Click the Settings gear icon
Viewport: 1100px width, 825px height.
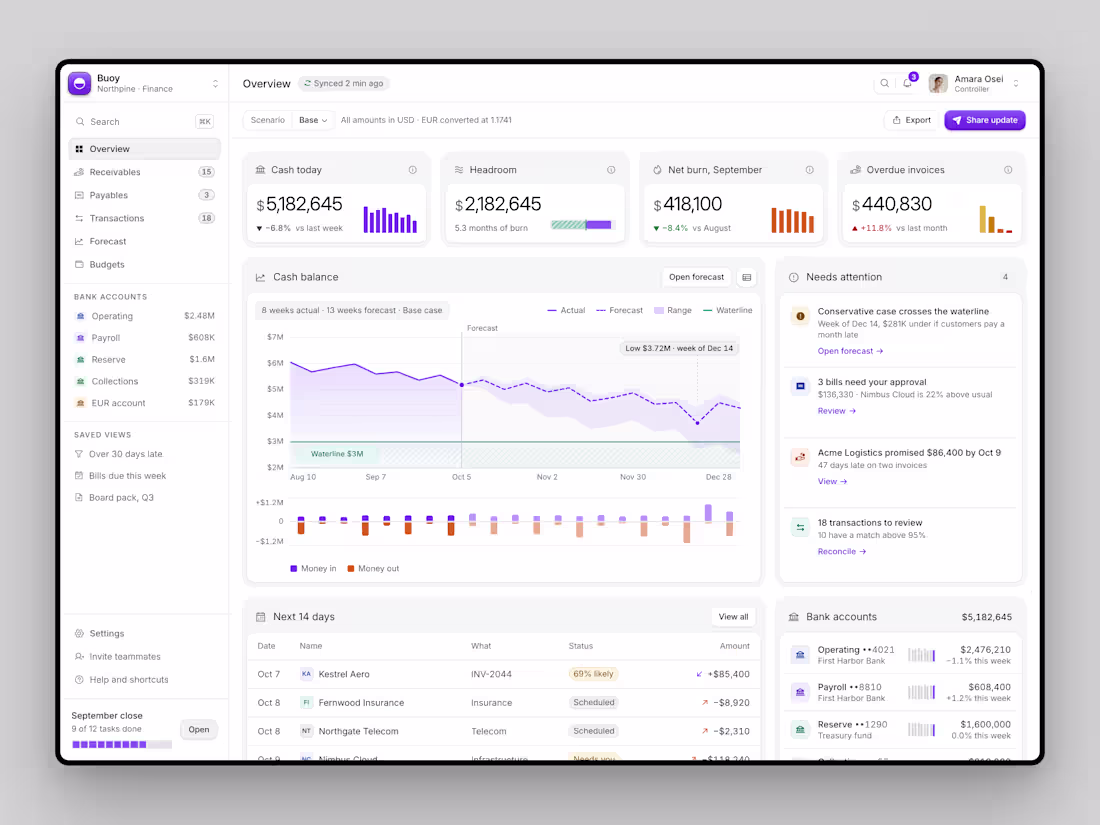pyautogui.click(x=79, y=633)
